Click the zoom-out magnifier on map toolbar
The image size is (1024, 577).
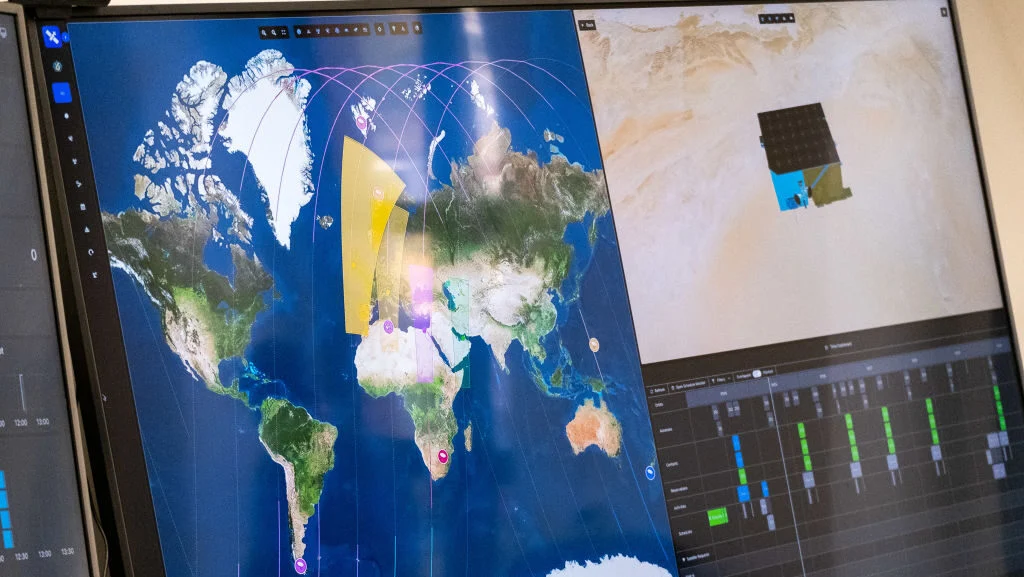[x=274, y=32]
